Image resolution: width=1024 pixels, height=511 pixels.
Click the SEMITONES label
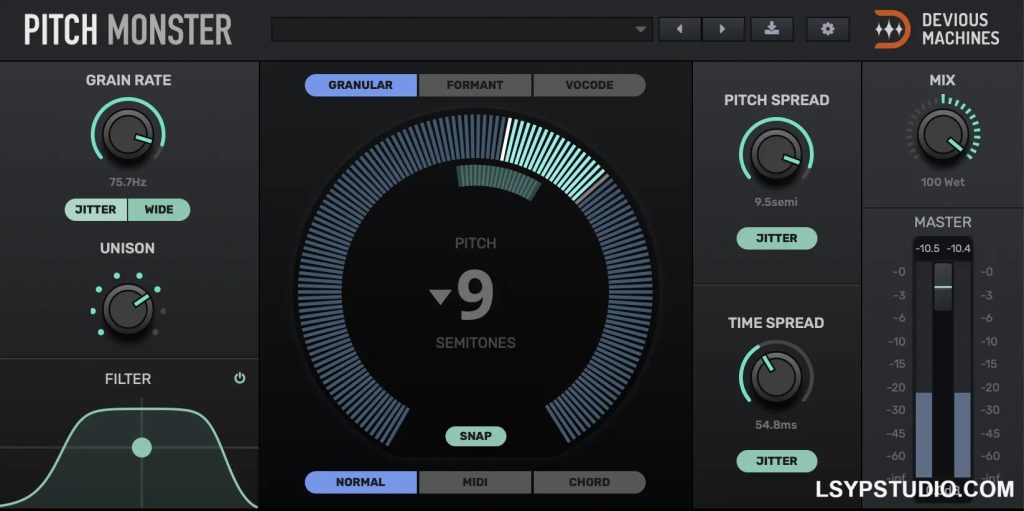(x=475, y=342)
